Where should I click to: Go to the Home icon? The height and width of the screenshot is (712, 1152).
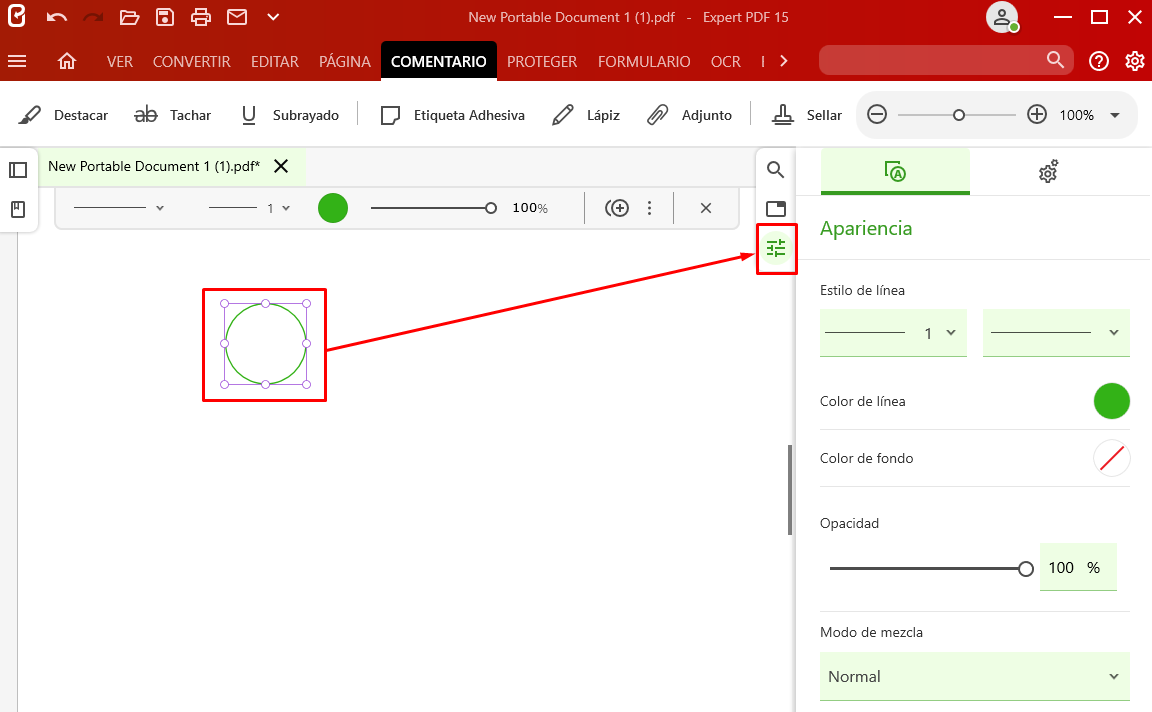(67, 61)
